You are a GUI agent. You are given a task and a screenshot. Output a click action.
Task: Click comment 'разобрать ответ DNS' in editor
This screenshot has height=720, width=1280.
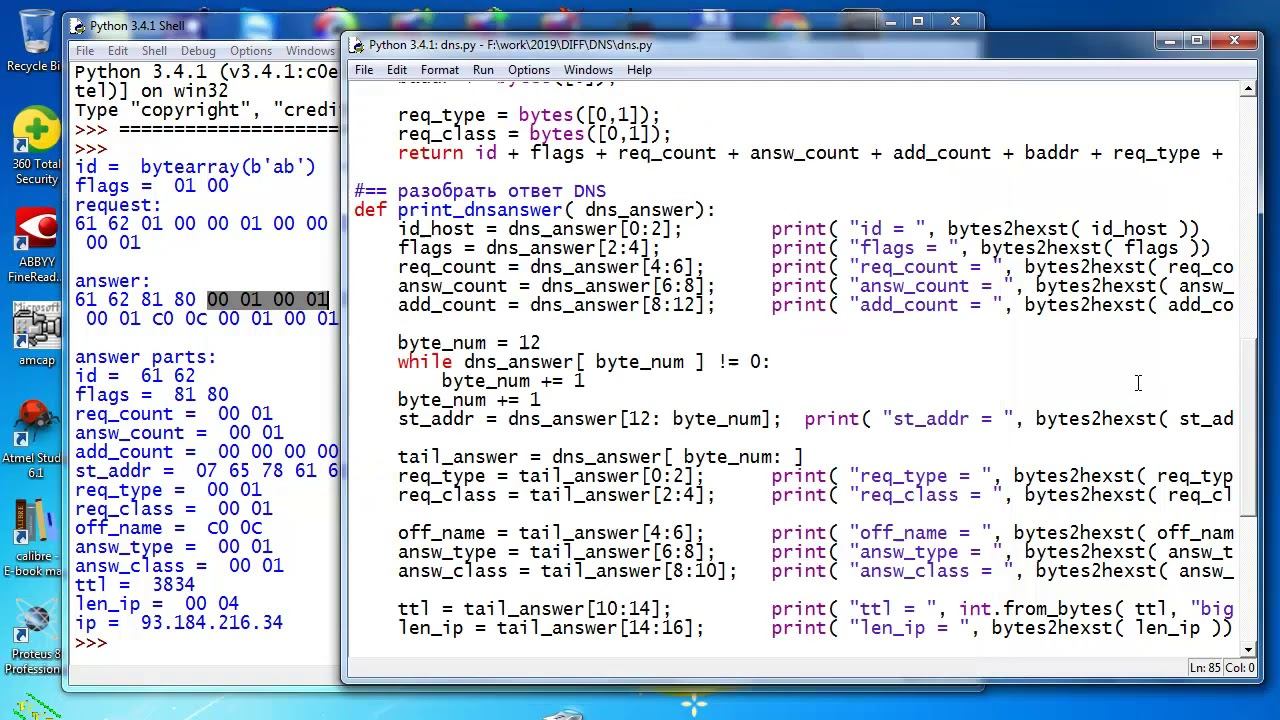point(502,191)
